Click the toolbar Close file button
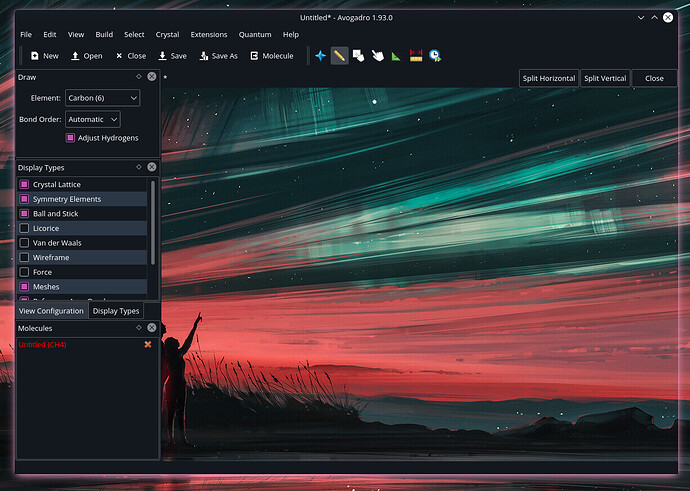 pos(131,56)
